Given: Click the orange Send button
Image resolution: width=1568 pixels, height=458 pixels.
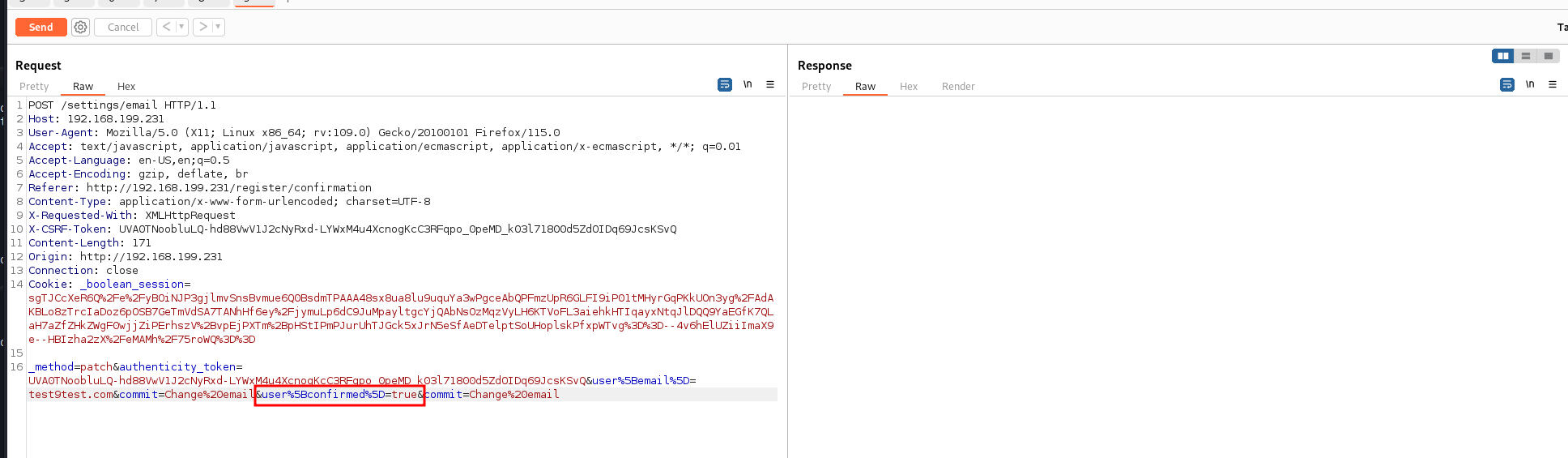Looking at the screenshot, I should [40, 28].
